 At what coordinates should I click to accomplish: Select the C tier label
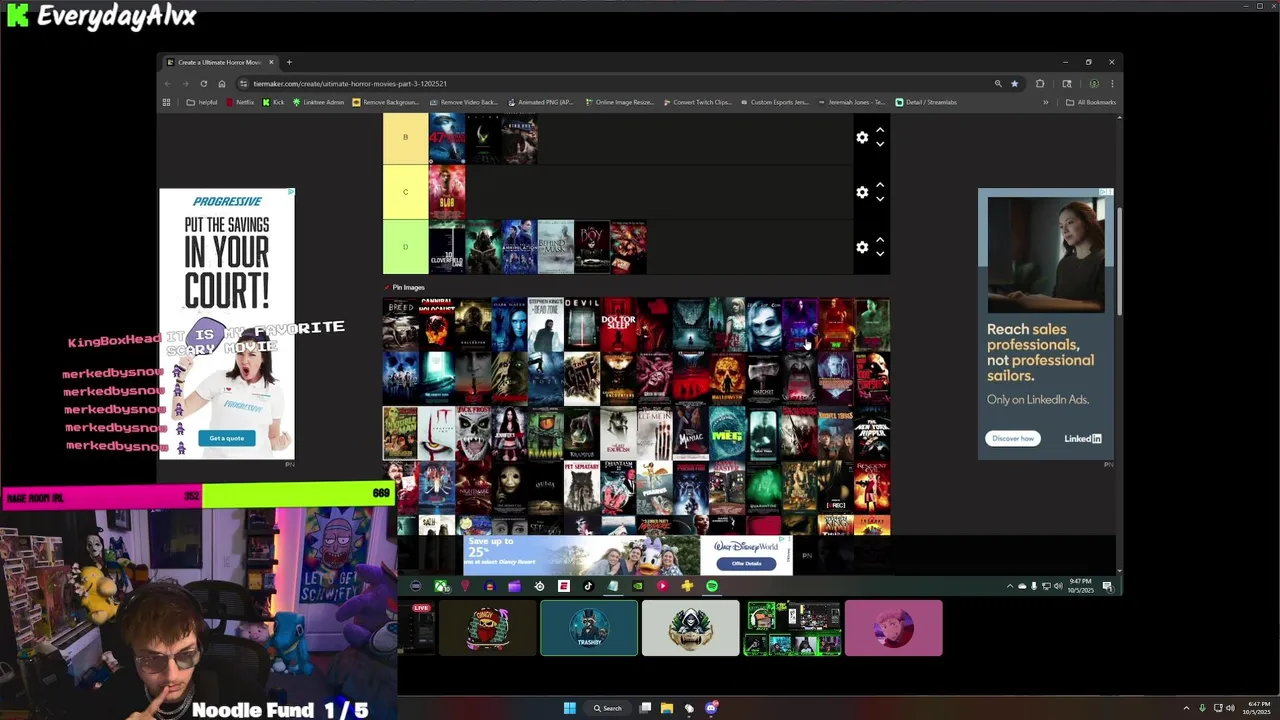[405, 192]
